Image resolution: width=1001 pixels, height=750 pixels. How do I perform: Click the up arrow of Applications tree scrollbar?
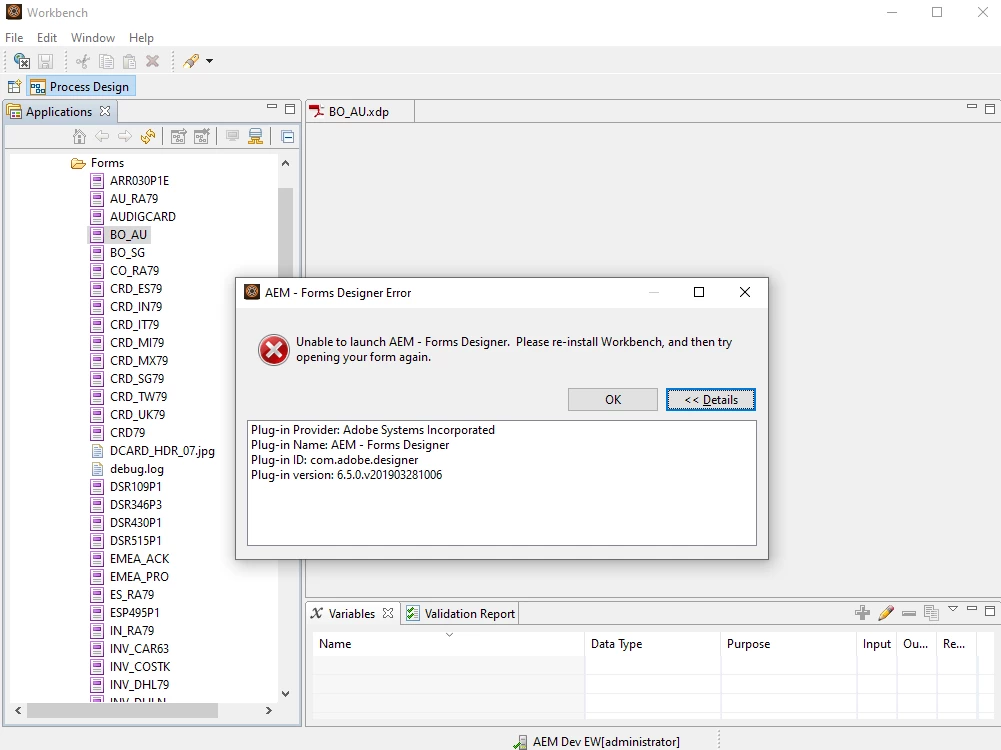[x=285, y=163]
